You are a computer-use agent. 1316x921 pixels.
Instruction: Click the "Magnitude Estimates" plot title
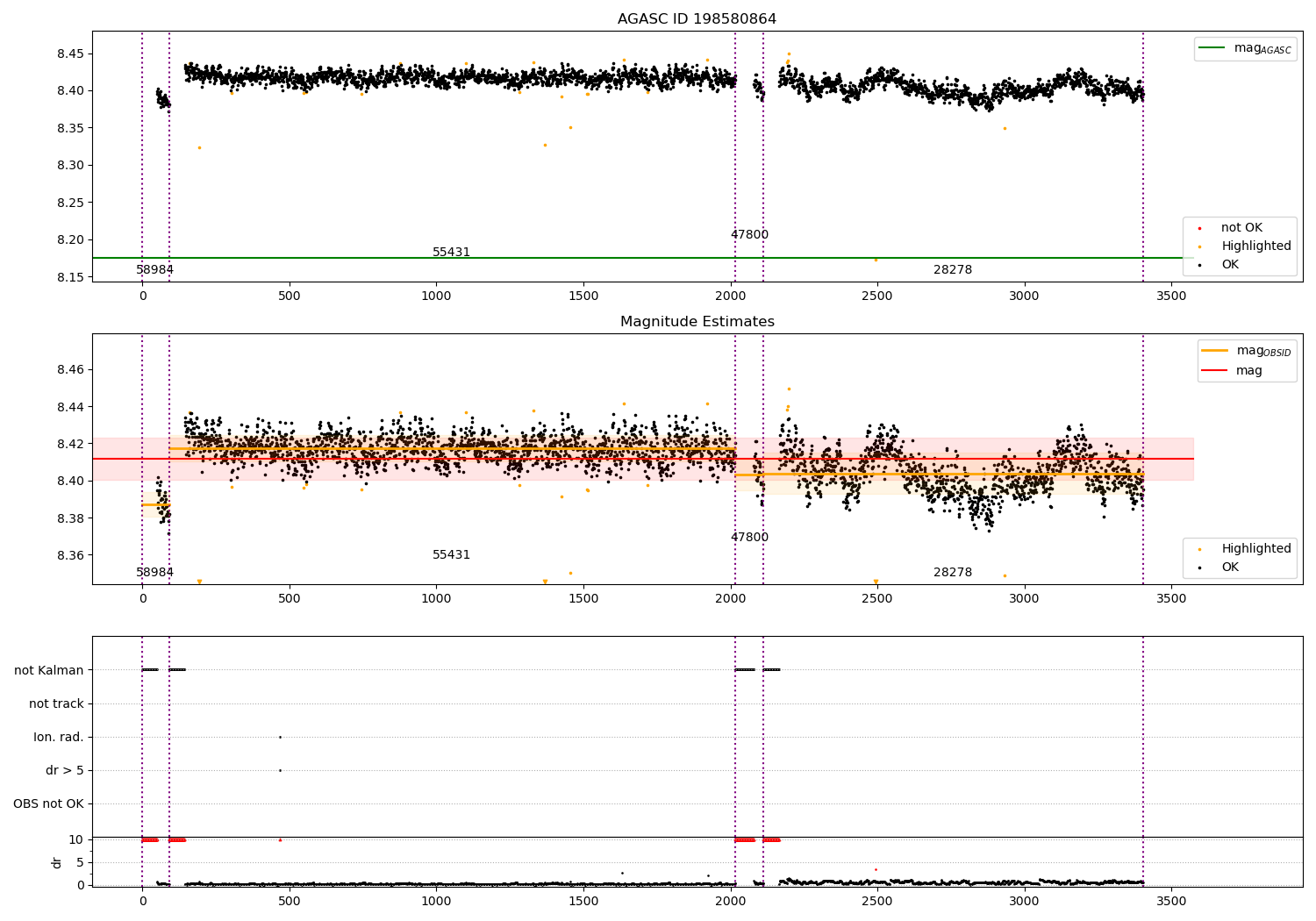tap(697, 322)
